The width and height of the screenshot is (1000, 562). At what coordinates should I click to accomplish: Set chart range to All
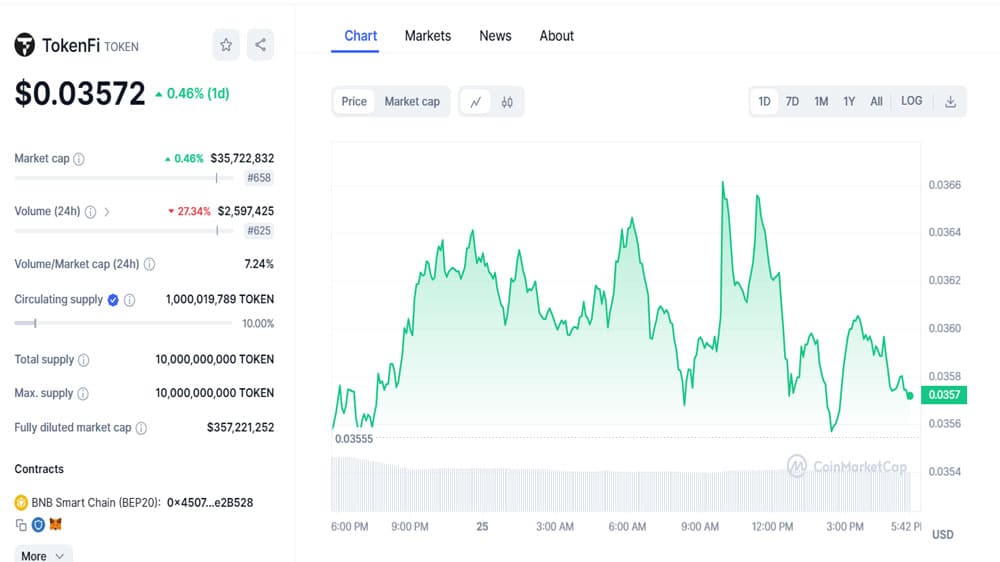[876, 101]
